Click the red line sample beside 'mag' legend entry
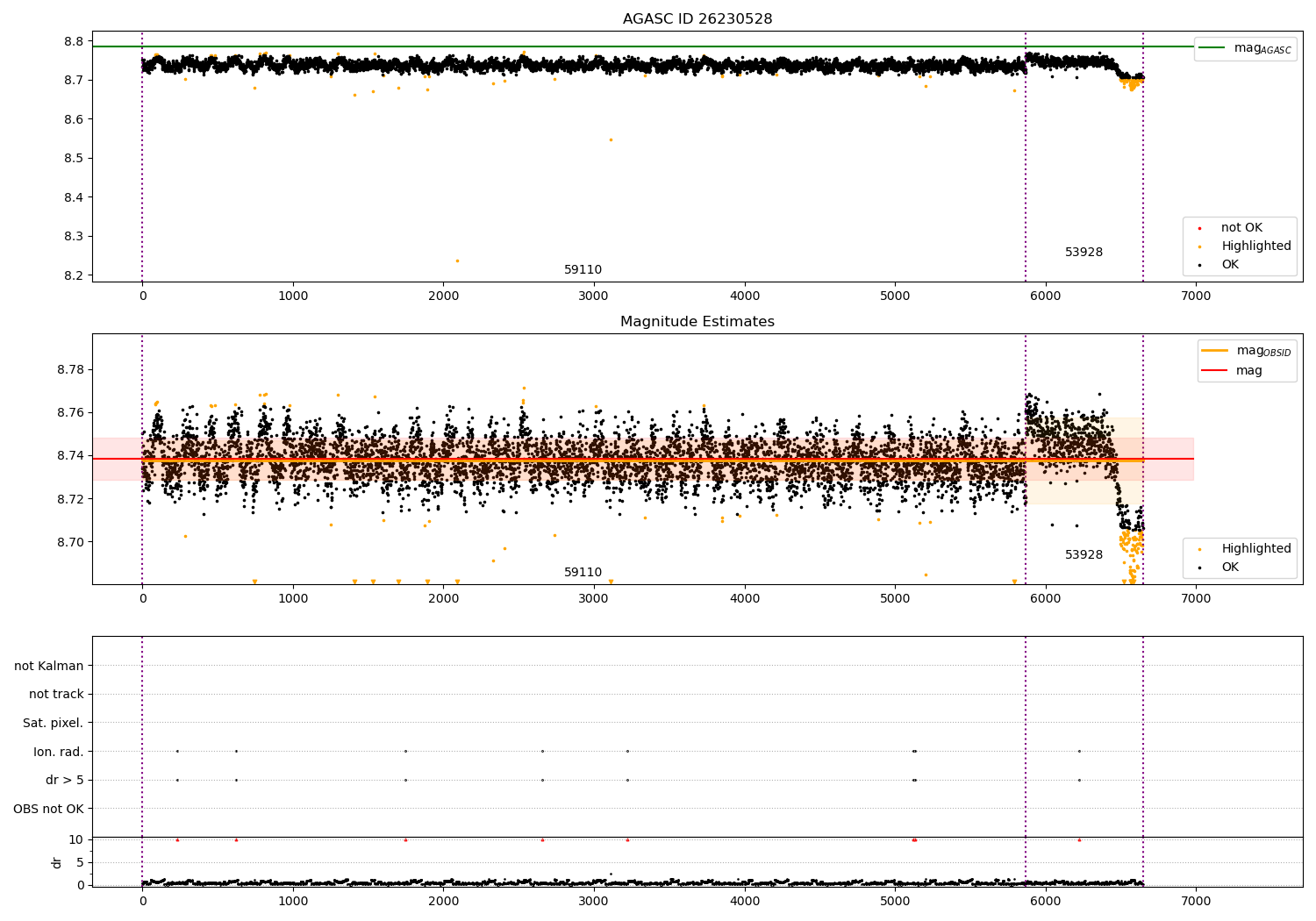Image resolution: width=1316 pixels, height=921 pixels. pos(1214,371)
